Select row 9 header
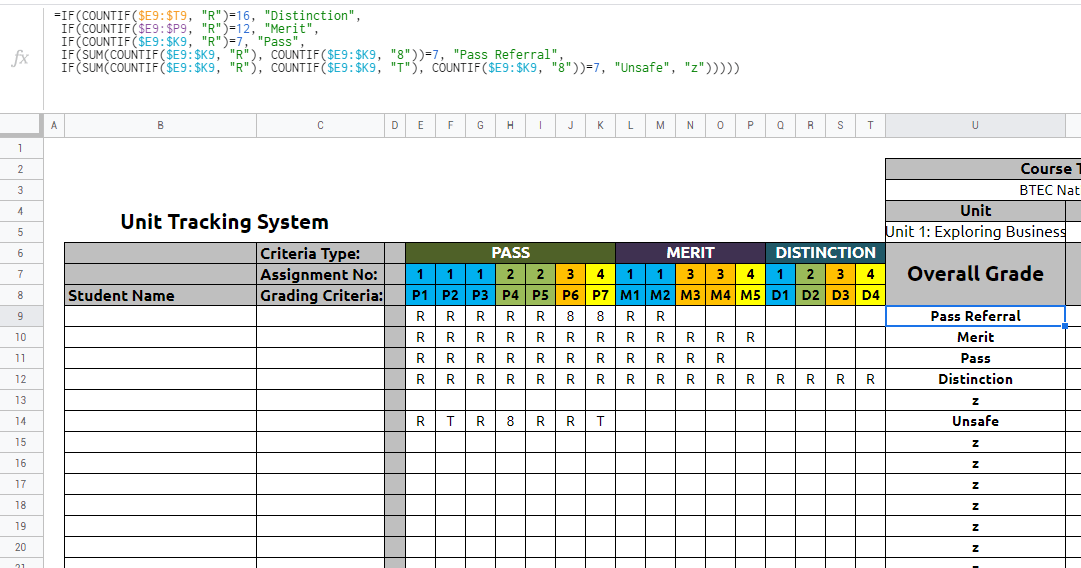 (x=21, y=316)
